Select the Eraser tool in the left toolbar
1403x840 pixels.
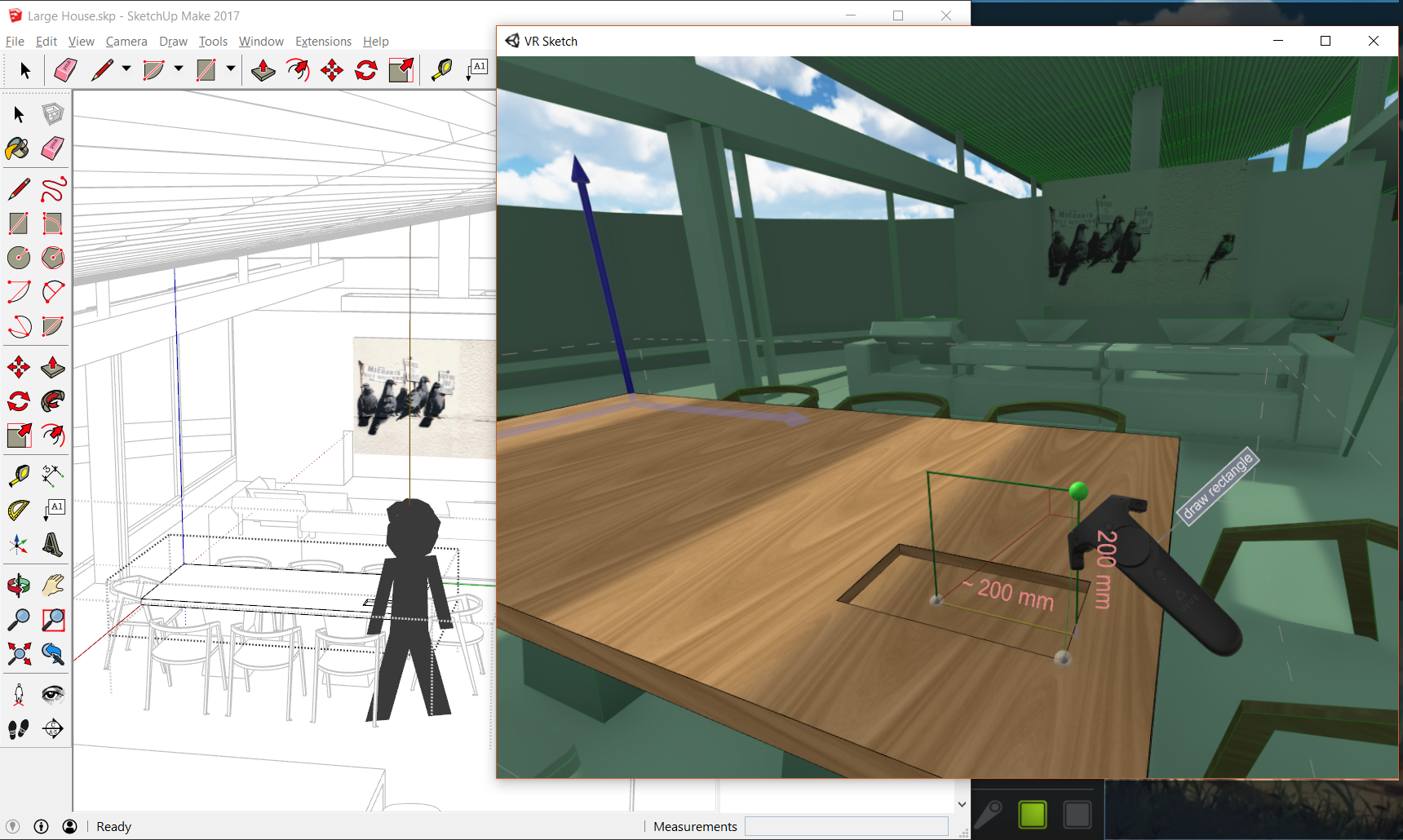click(x=53, y=148)
